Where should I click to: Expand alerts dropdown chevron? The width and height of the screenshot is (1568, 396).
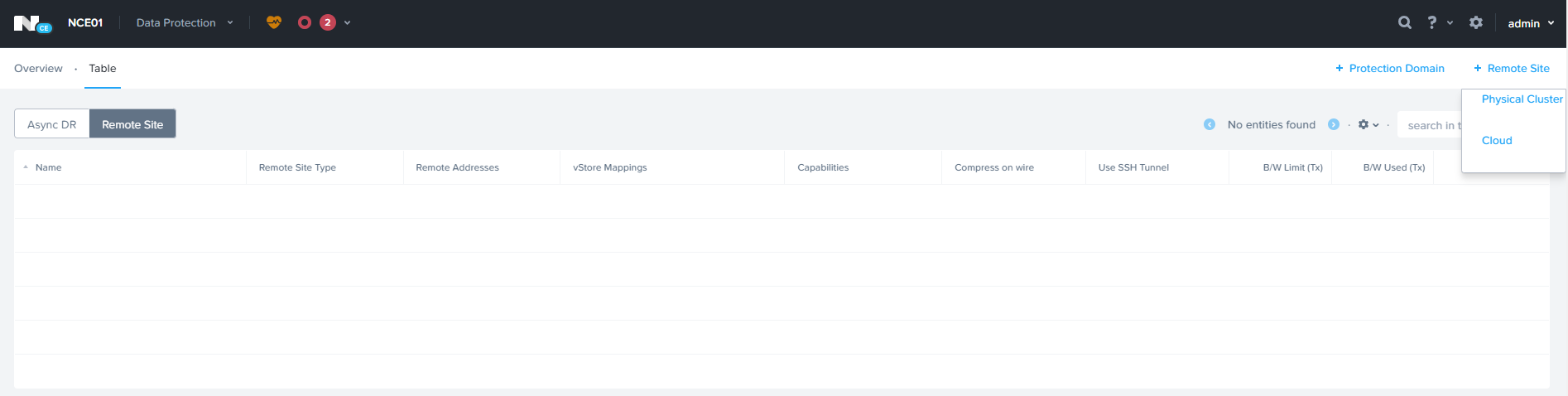347,23
